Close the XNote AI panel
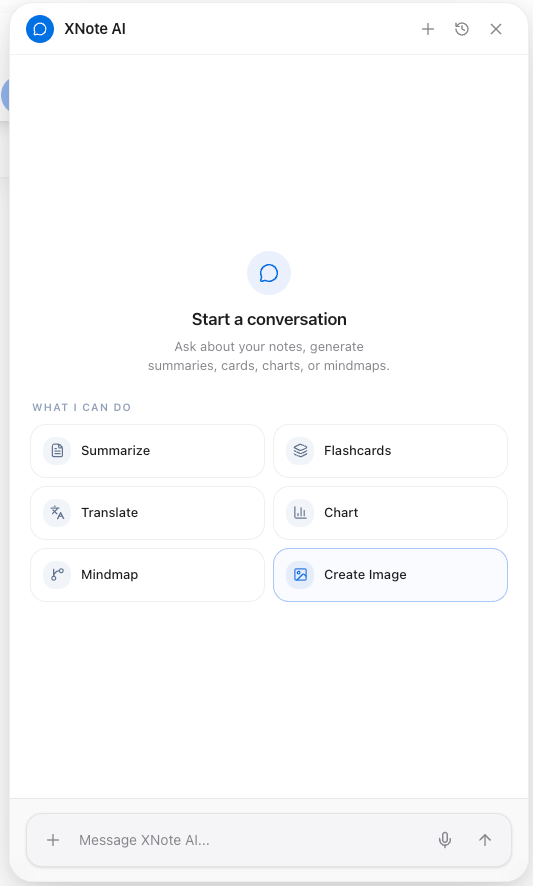The height and width of the screenshot is (886, 533). click(496, 29)
